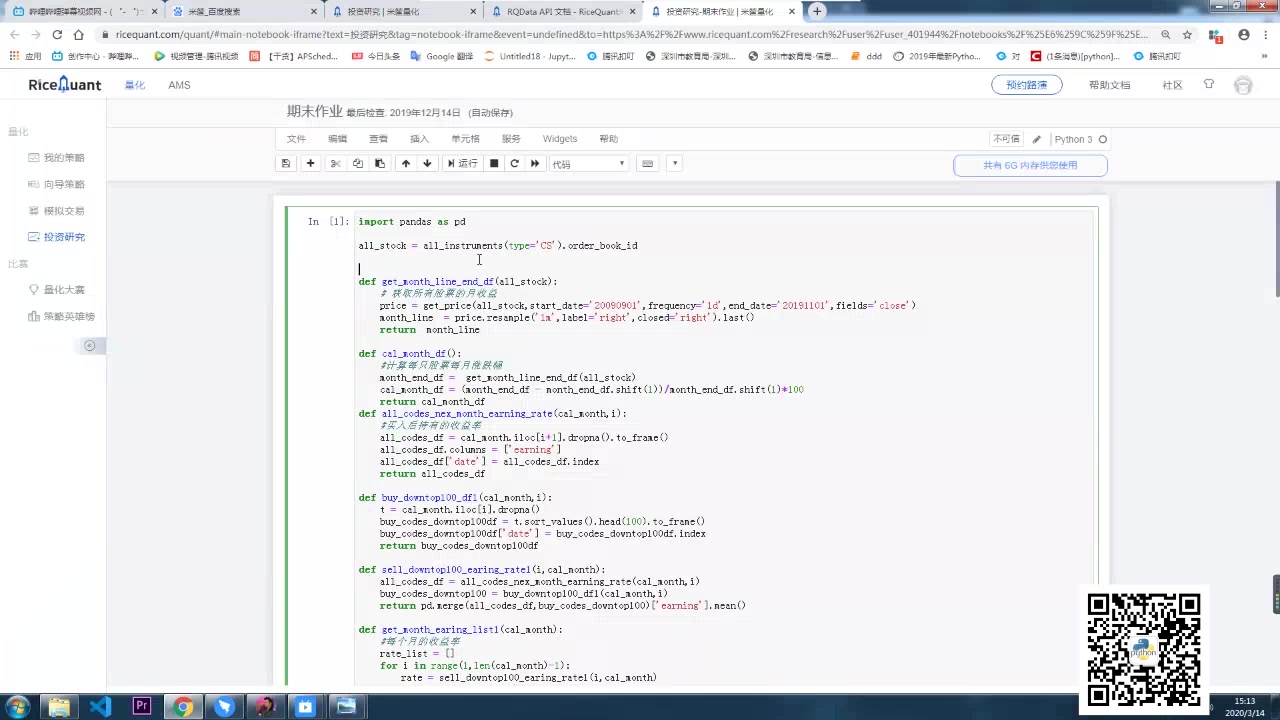Move the selected cell down
Image resolution: width=1280 pixels, height=720 pixels.
point(428,163)
